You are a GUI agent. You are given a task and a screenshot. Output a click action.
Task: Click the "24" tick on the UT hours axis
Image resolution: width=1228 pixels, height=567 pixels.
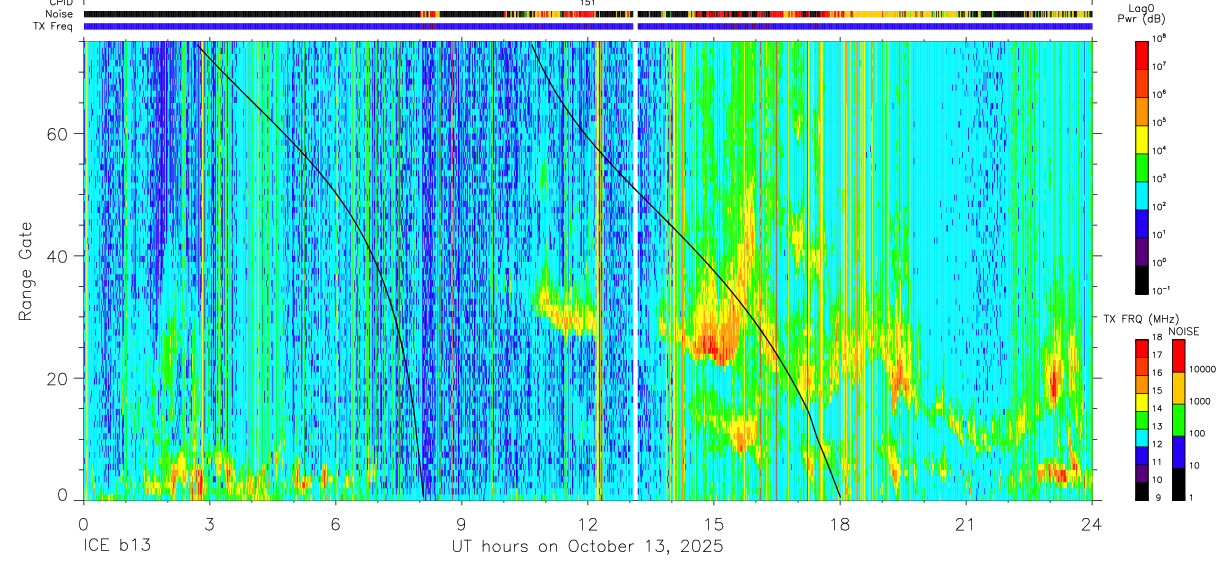[x=1092, y=524]
